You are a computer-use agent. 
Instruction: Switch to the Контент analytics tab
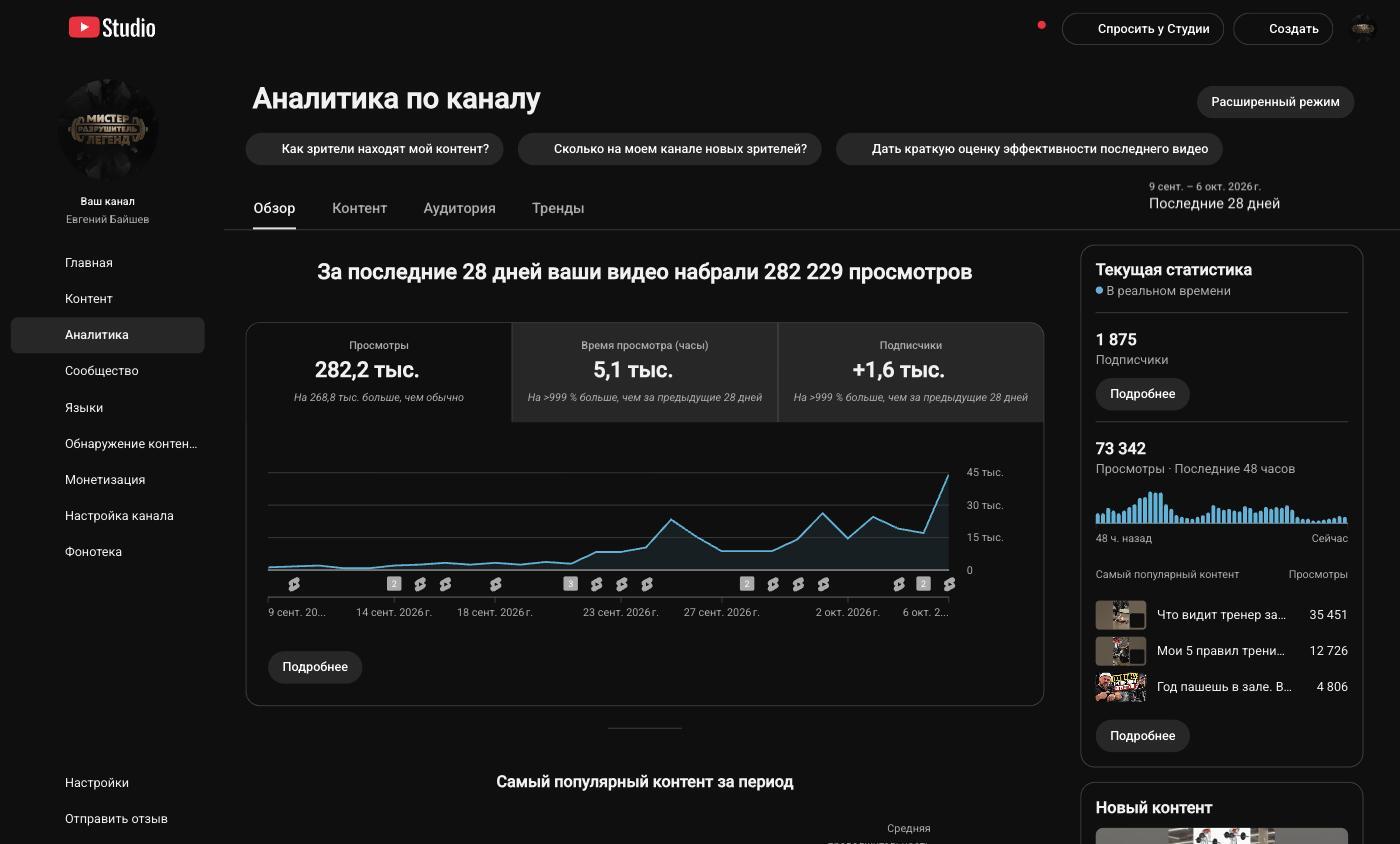coord(359,208)
